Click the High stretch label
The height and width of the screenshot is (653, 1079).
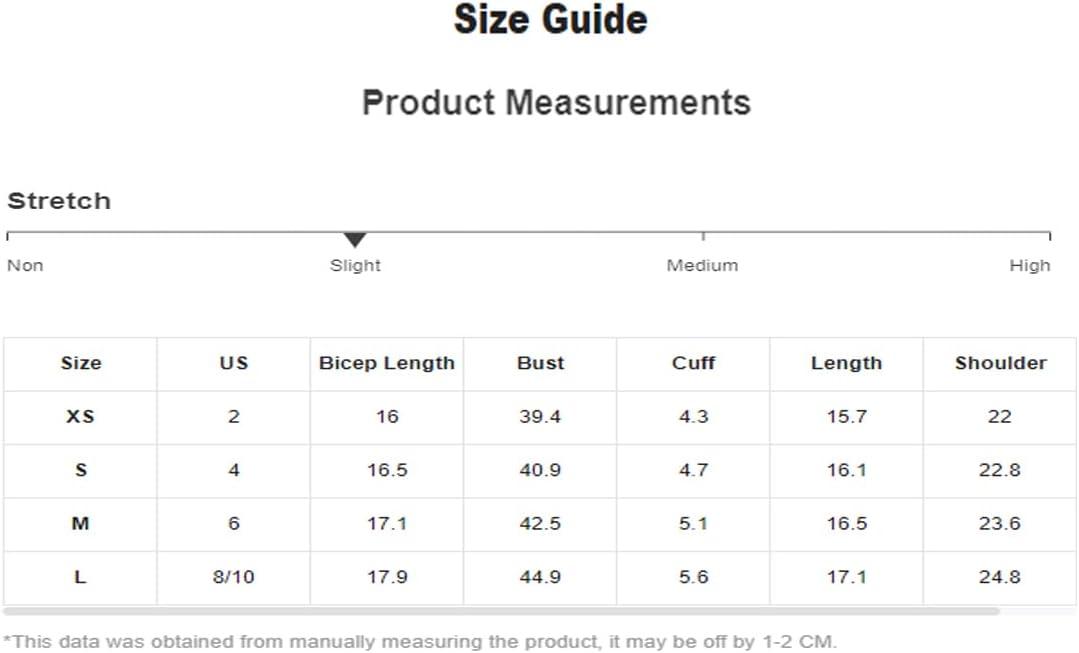(x=1029, y=265)
